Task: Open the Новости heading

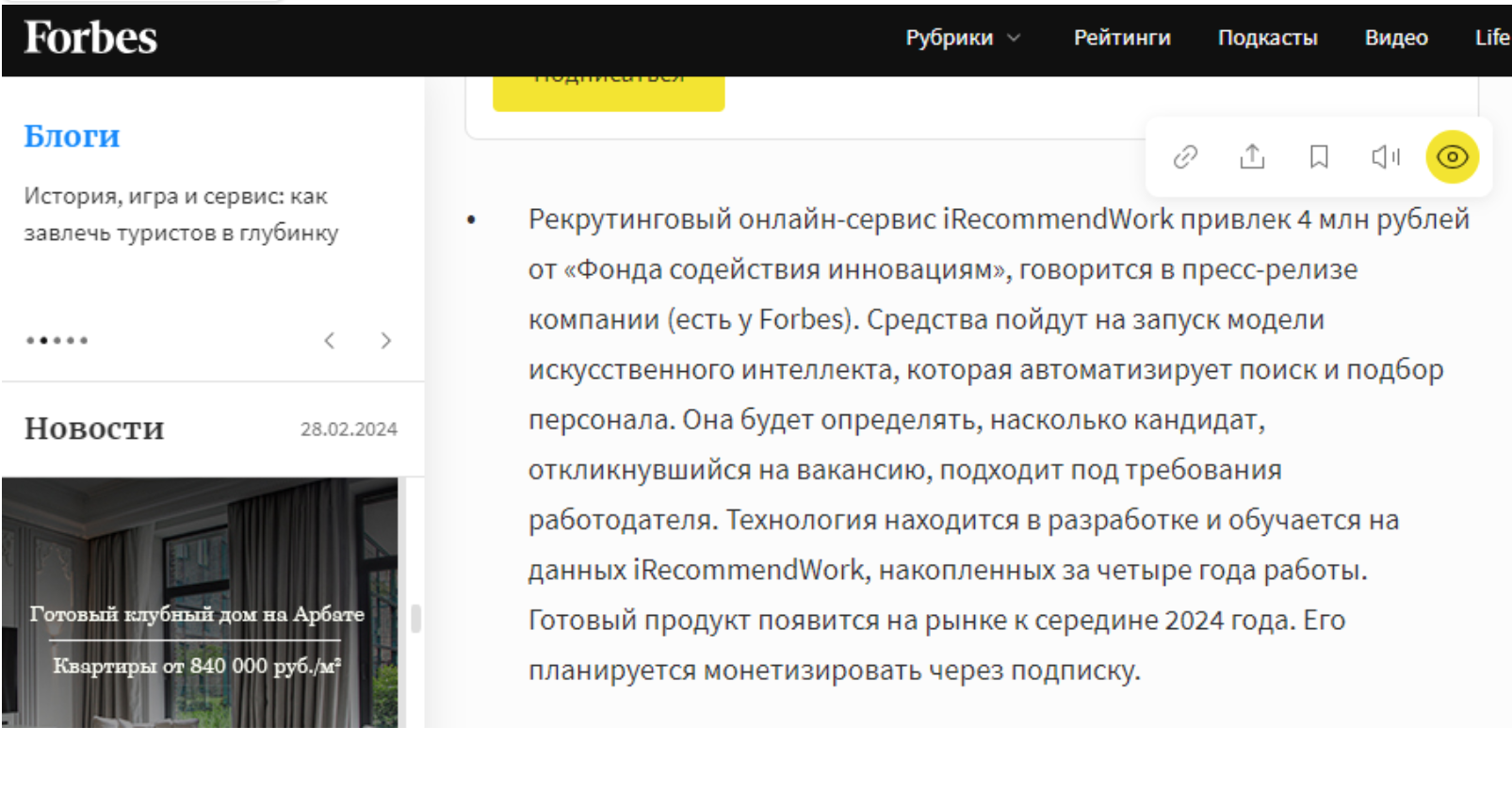Action: (94, 428)
